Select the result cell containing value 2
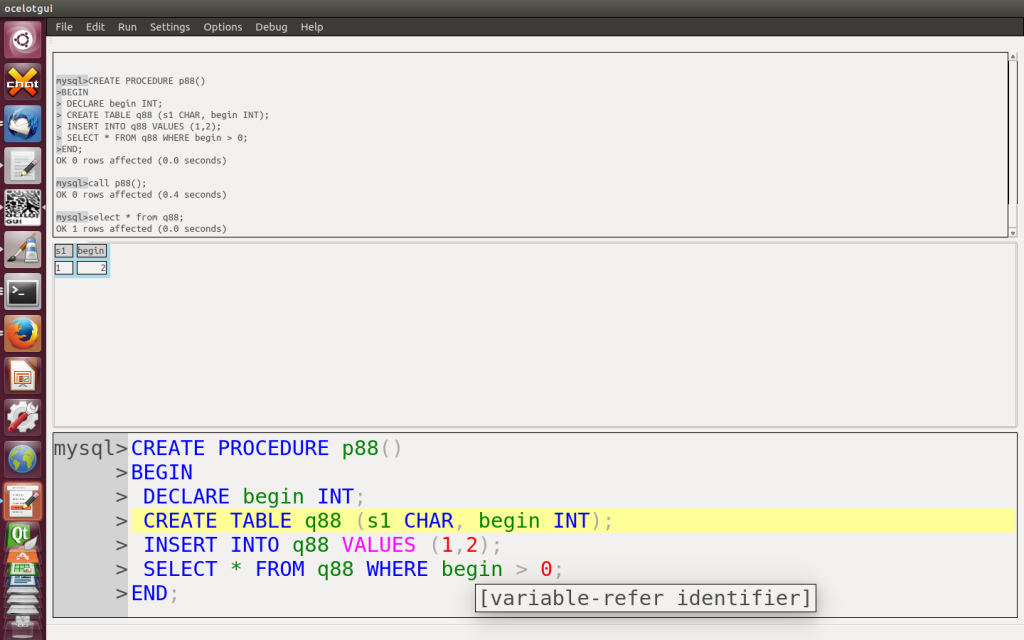The image size is (1024, 640). (x=92, y=268)
